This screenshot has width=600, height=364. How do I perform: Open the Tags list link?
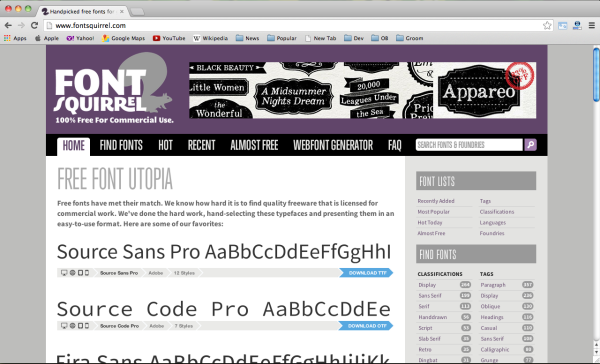(x=485, y=201)
